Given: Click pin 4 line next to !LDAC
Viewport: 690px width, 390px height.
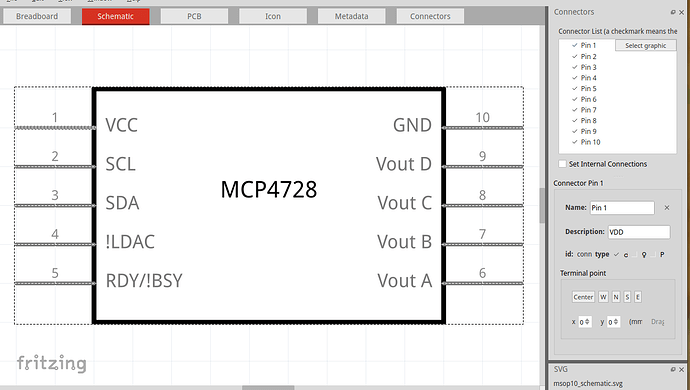Looking at the screenshot, I should pos(55,244).
